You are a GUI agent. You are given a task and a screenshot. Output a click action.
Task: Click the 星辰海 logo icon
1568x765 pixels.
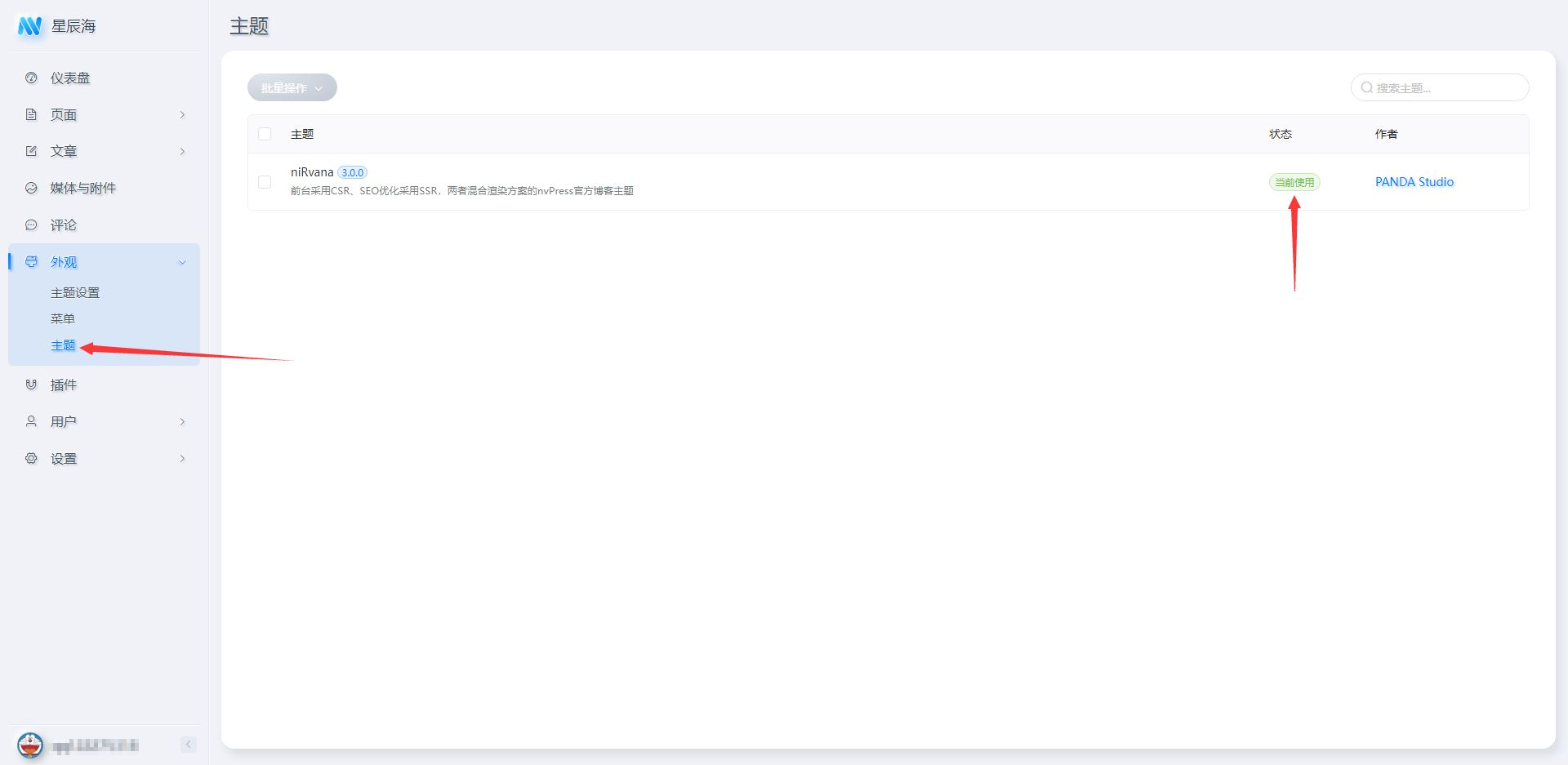click(x=30, y=26)
